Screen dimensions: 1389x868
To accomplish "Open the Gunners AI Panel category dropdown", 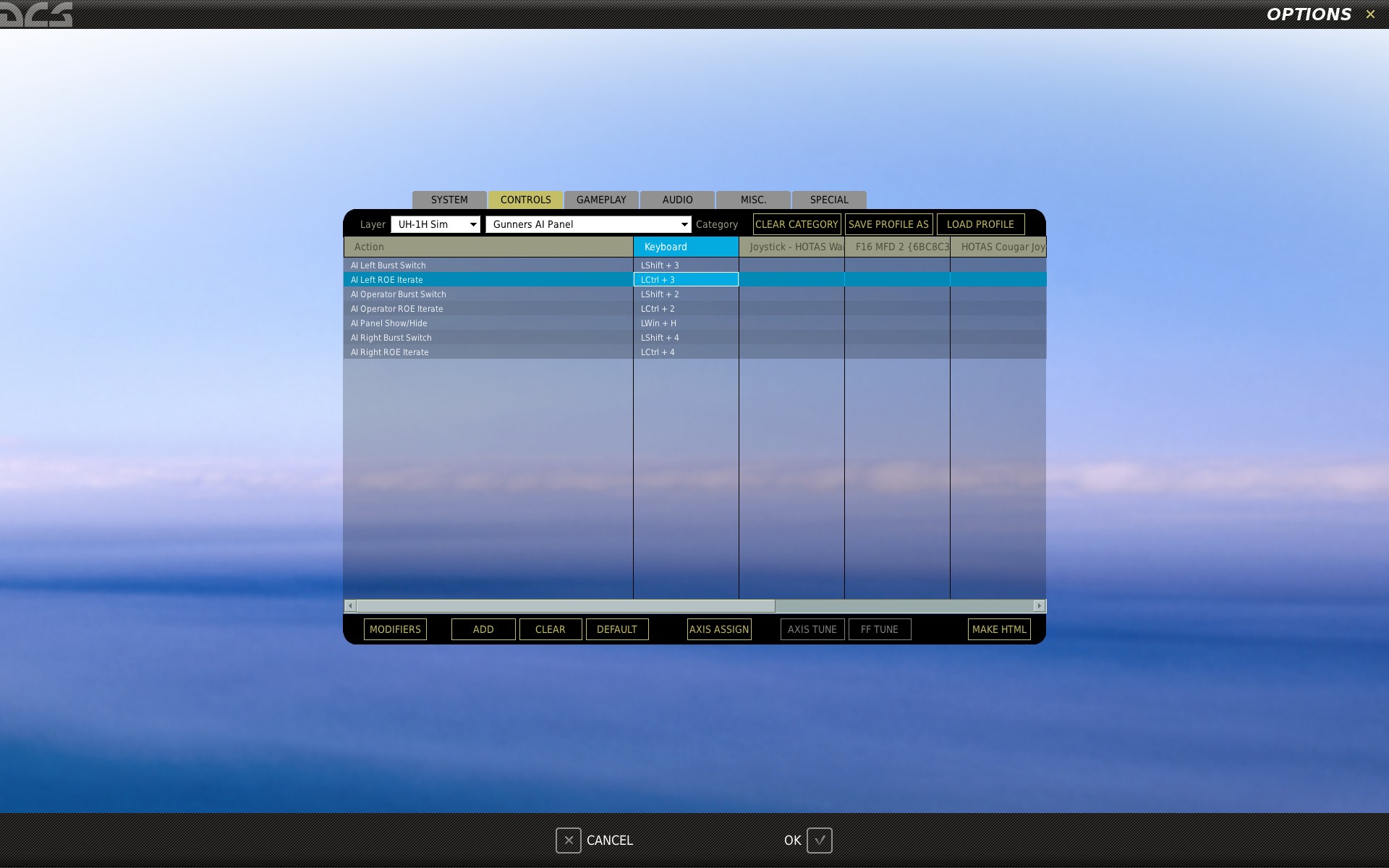I will (588, 224).
